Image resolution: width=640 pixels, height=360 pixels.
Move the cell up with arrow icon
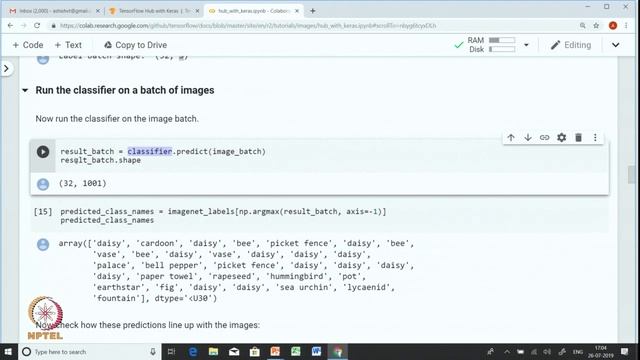click(x=511, y=138)
